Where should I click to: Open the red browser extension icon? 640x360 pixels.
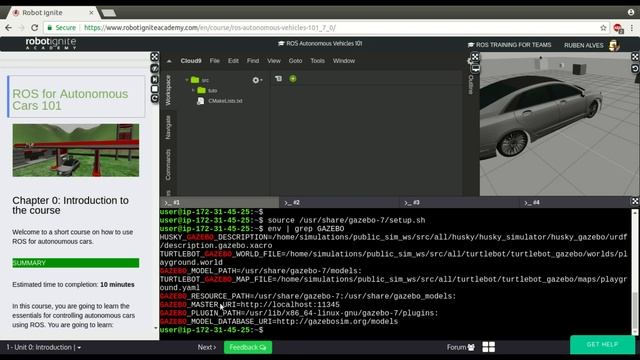618,28
